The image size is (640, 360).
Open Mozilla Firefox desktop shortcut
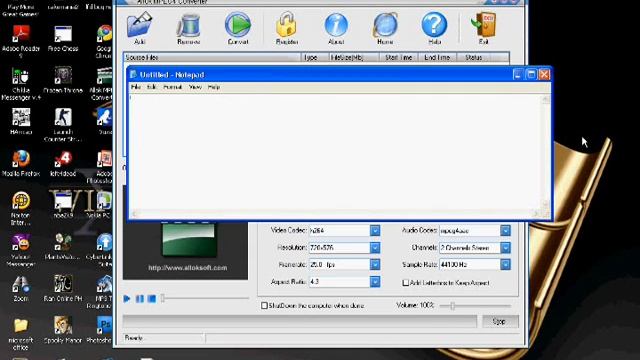pyautogui.click(x=21, y=163)
